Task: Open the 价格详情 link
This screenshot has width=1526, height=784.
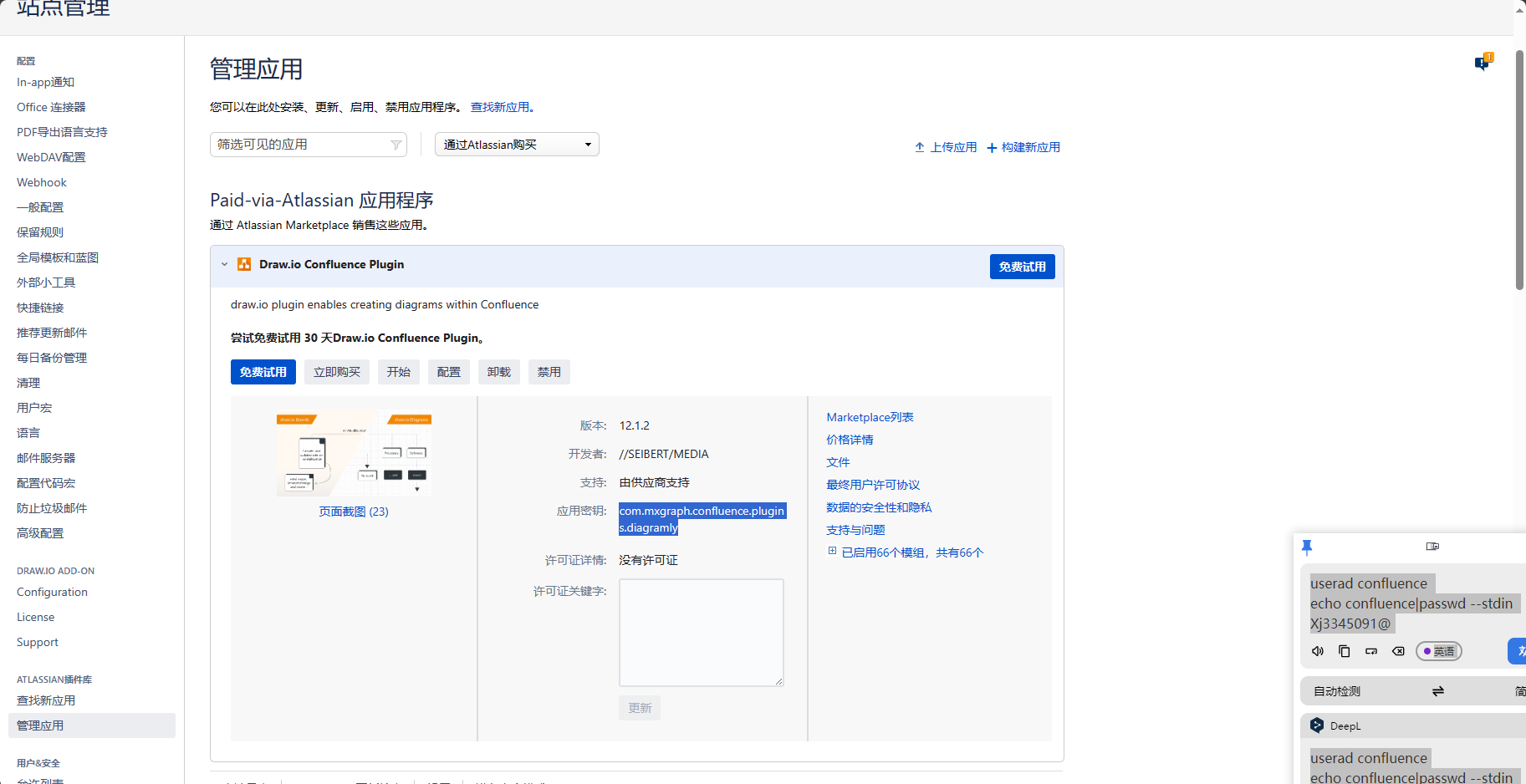Action: [850, 440]
